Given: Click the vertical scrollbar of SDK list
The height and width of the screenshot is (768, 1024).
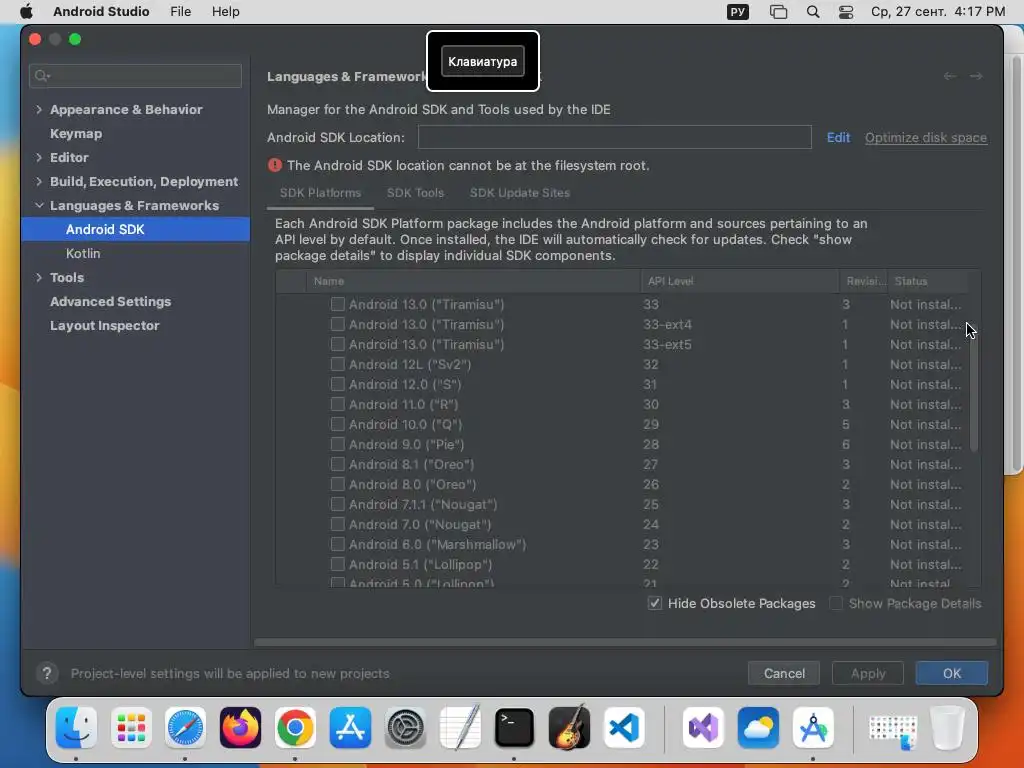Looking at the screenshot, I should [x=974, y=392].
